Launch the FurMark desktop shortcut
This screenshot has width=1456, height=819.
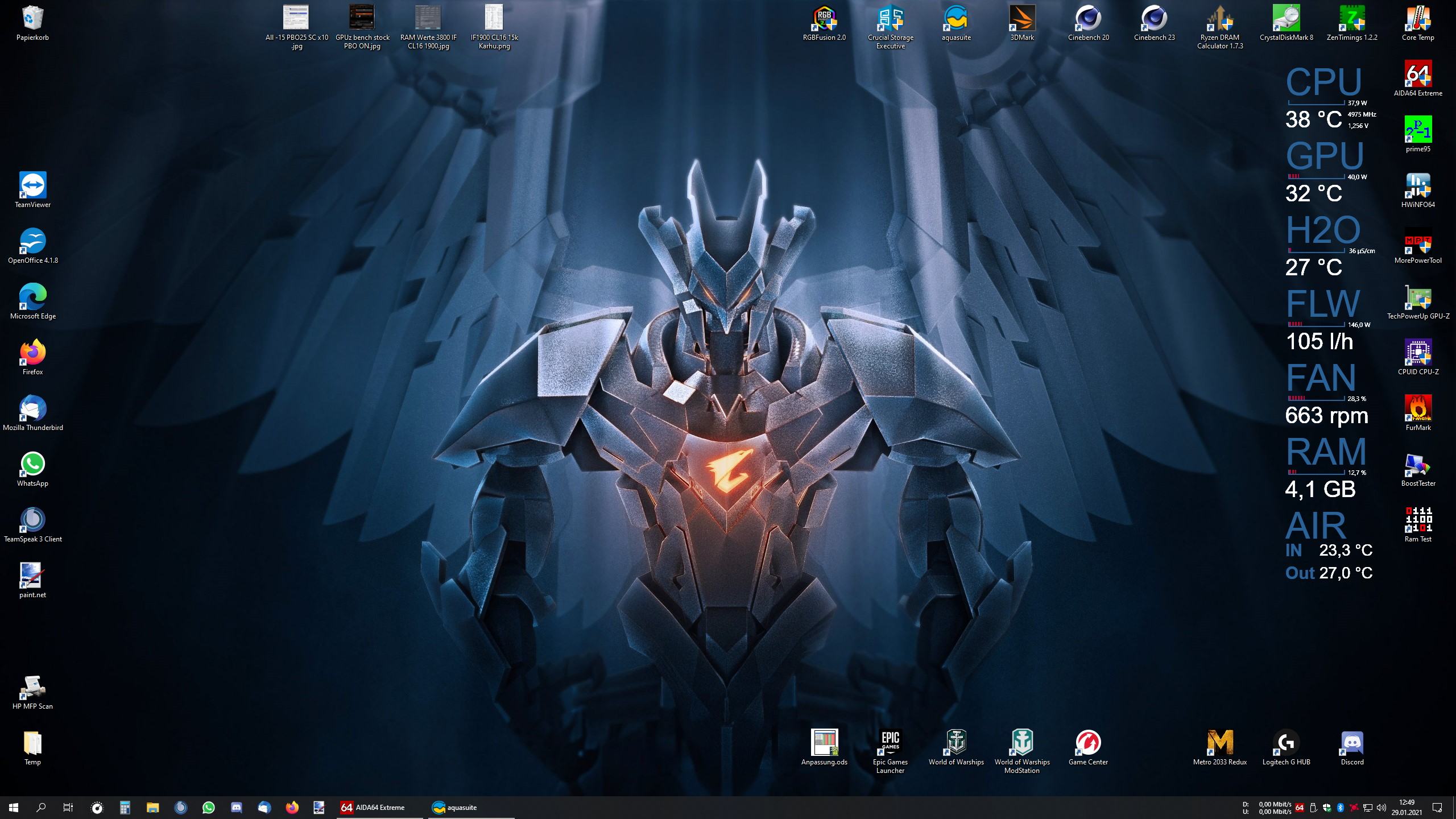(x=1418, y=413)
